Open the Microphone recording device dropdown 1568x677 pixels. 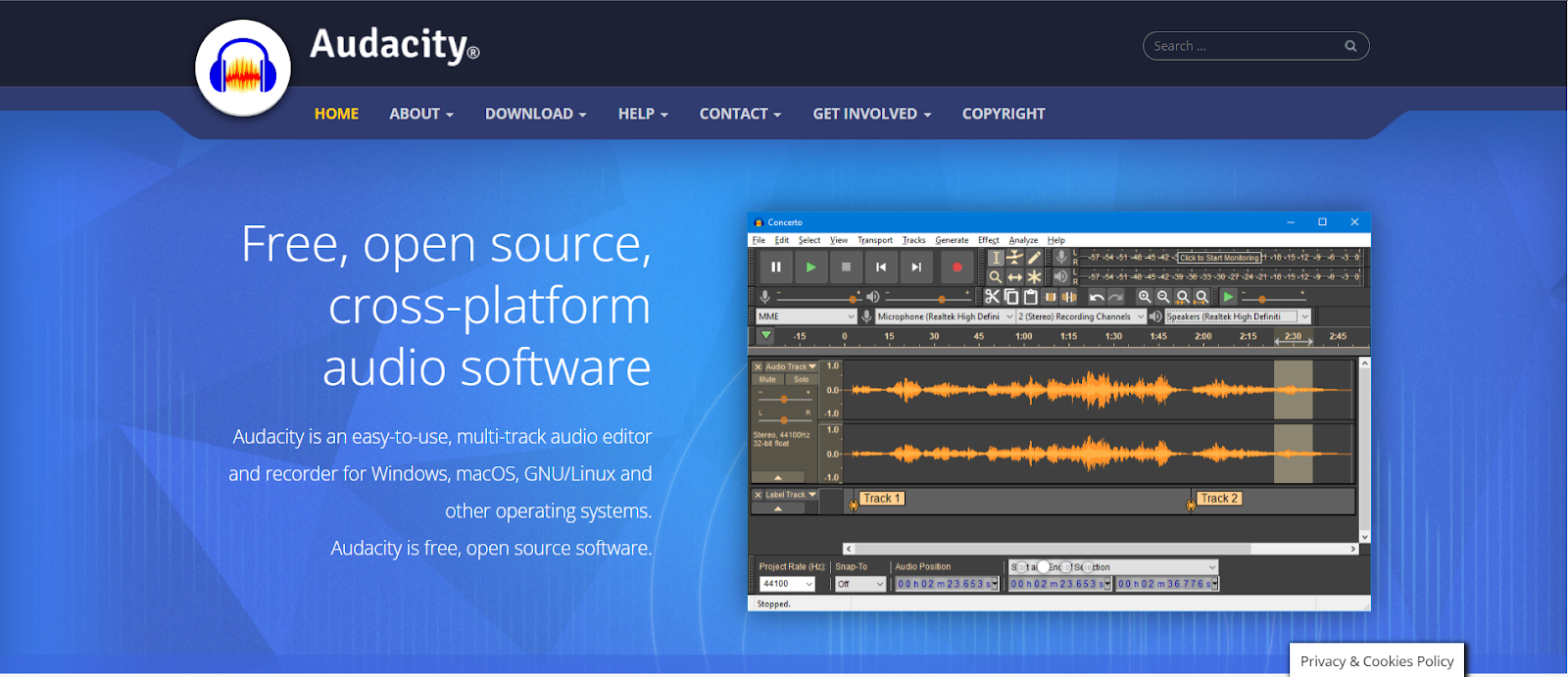[945, 316]
